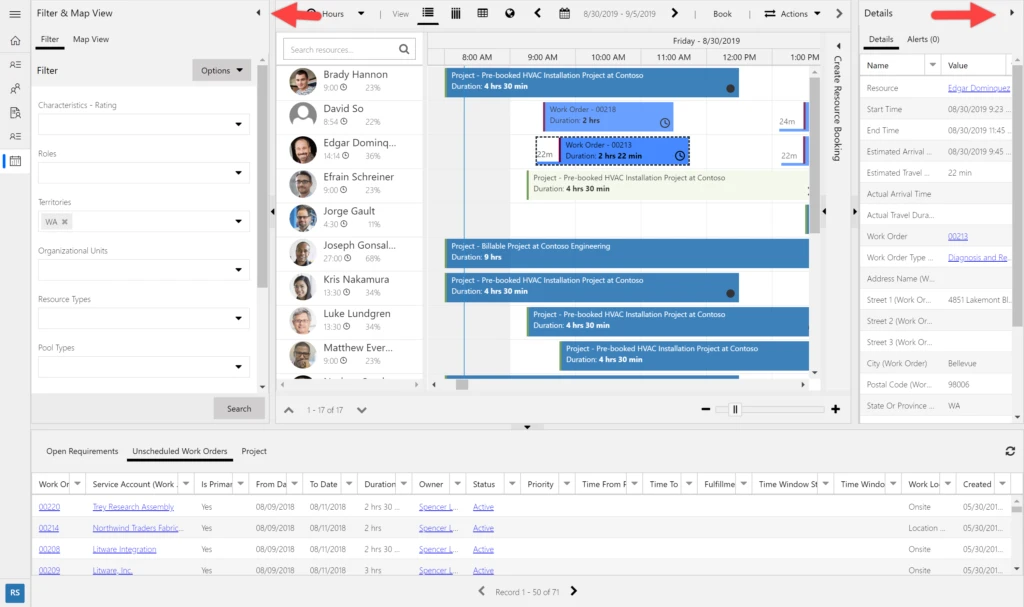Go to Home in left sidebar
The width and height of the screenshot is (1024, 607).
tap(15, 41)
